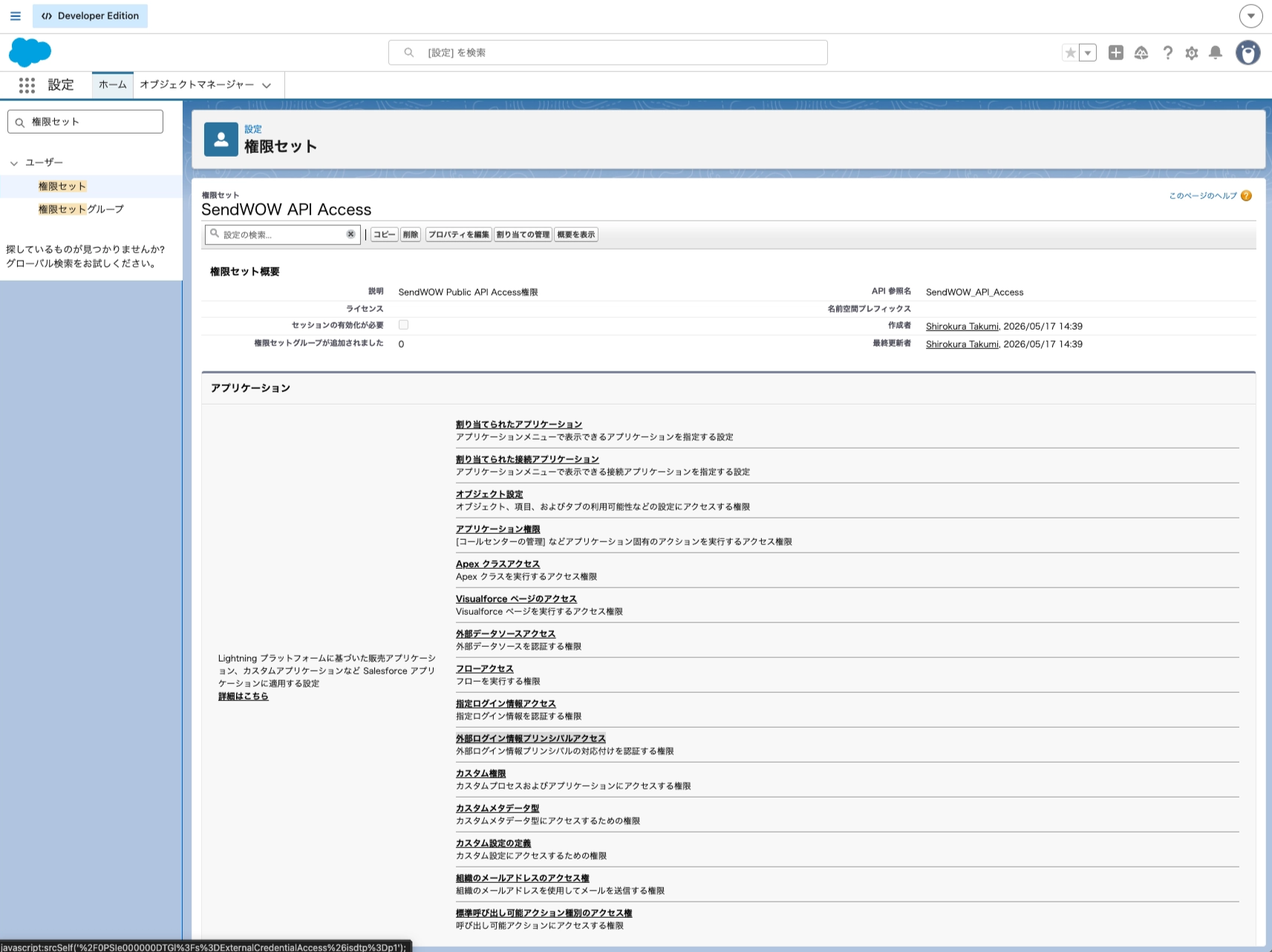Collapse the ユーザー tree section
This screenshot has width=1272, height=952.
tap(14, 163)
